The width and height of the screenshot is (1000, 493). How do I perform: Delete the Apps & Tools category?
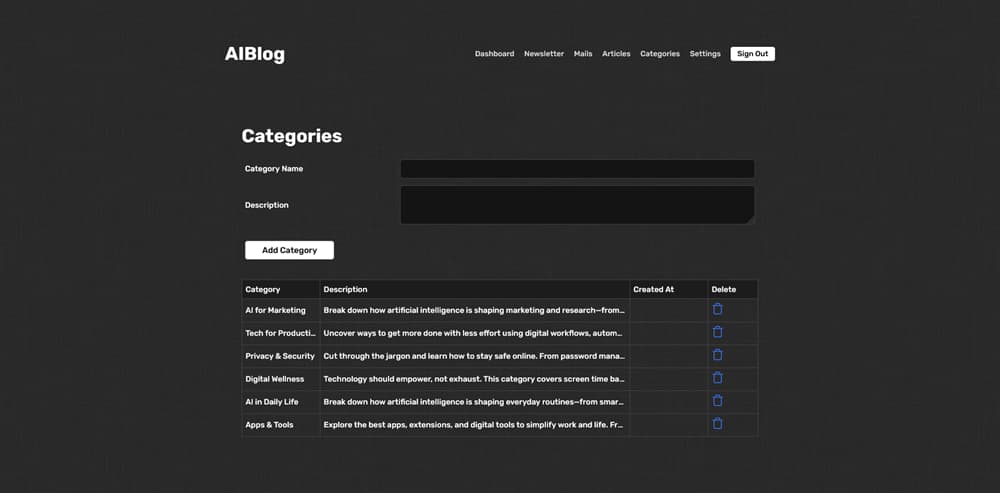(x=717, y=424)
